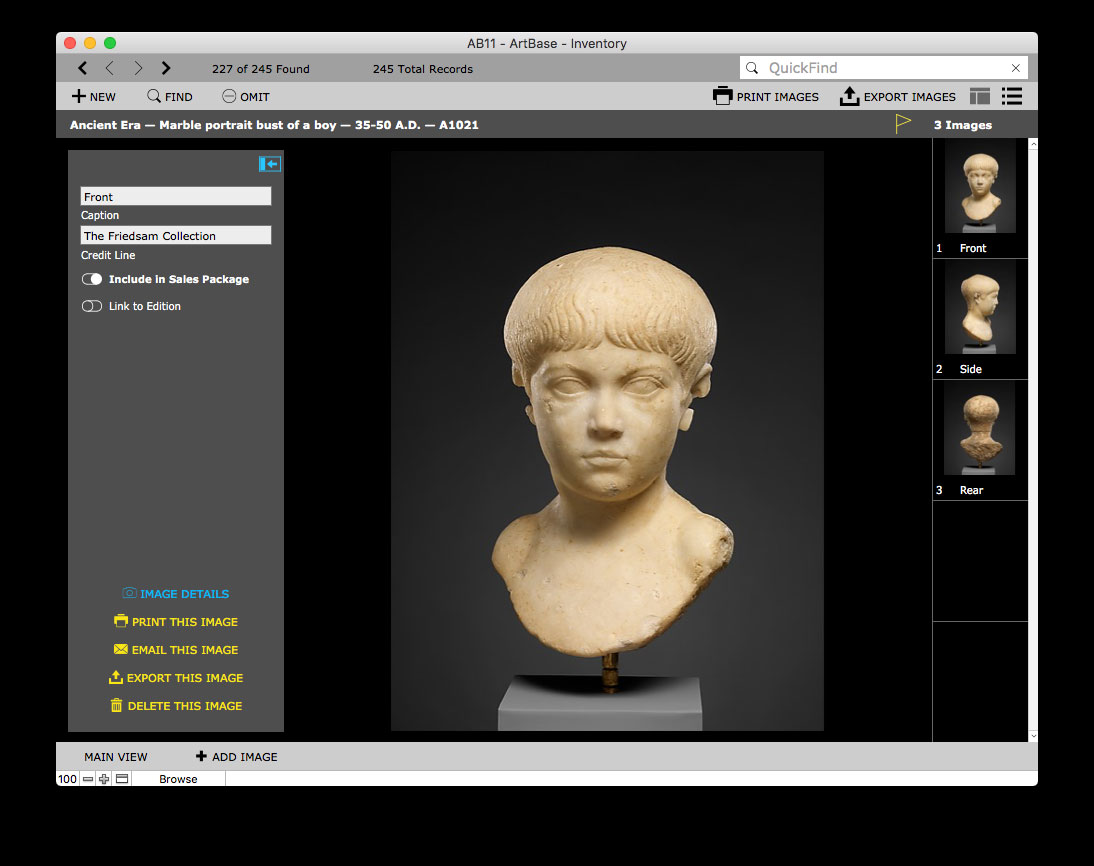Click EXPORT THIS IMAGE
1094x866 pixels.
tap(176, 678)
